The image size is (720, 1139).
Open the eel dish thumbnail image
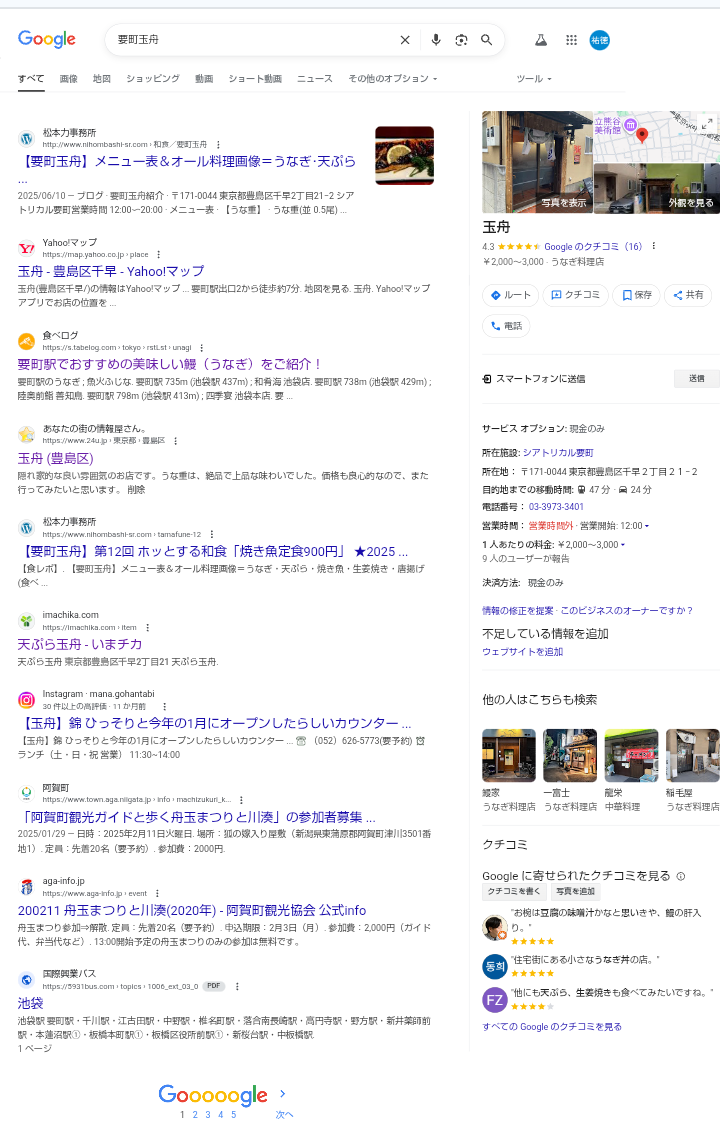click(x=404, y=155)
